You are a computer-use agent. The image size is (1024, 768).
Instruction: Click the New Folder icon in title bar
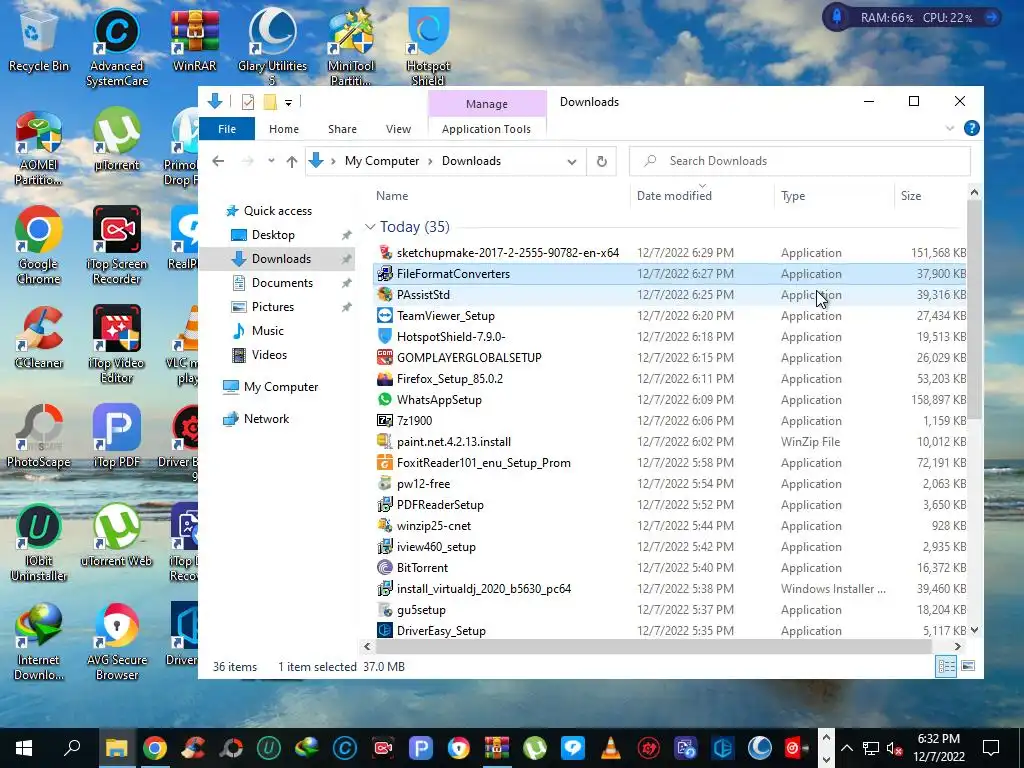point(270,102)
